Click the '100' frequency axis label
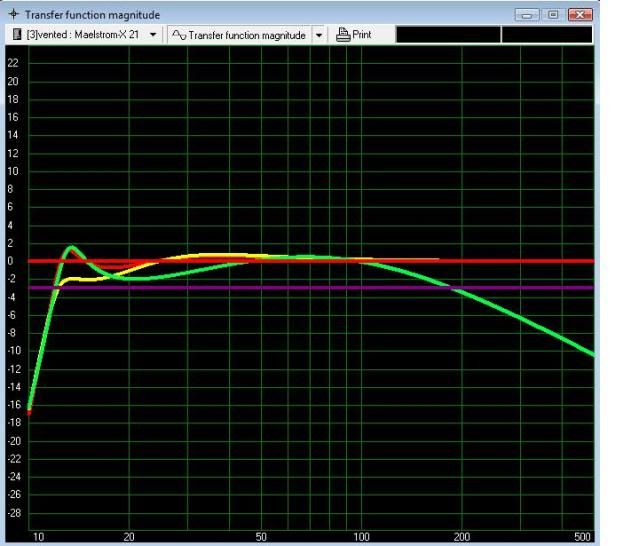This screenshot has height=546, width=639. tap(361, 537)
